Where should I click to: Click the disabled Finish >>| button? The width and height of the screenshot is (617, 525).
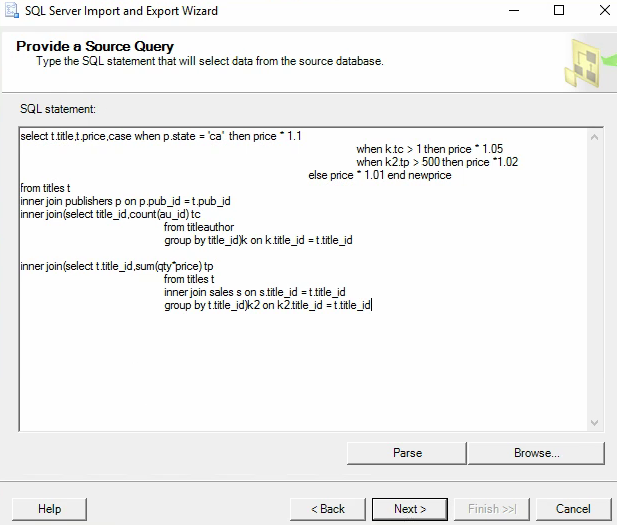tap(492, 509)
